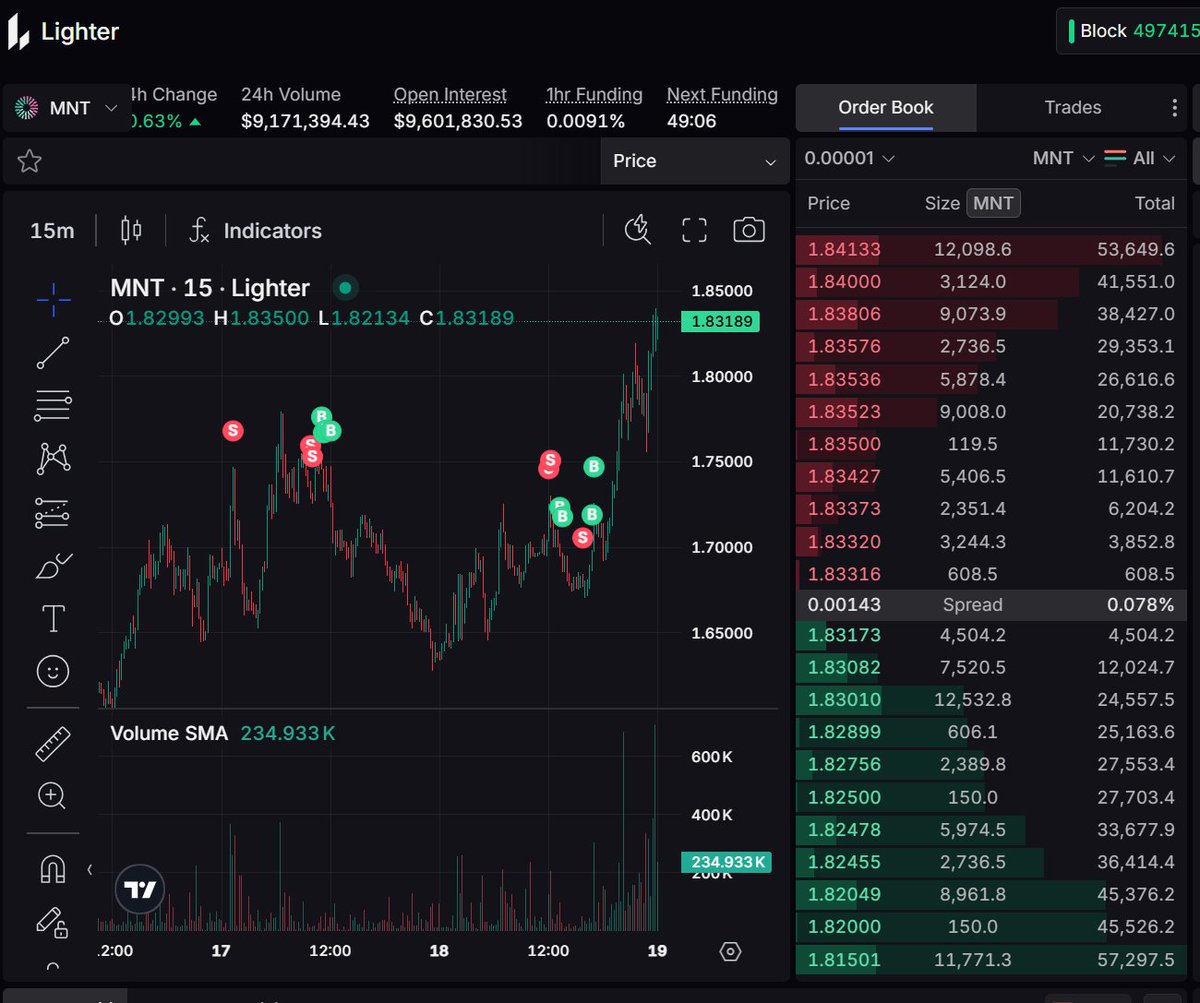This screenshot has height=1003, width=1200.
Task: Click the 1hr Funding label
Action: (594, 95)
